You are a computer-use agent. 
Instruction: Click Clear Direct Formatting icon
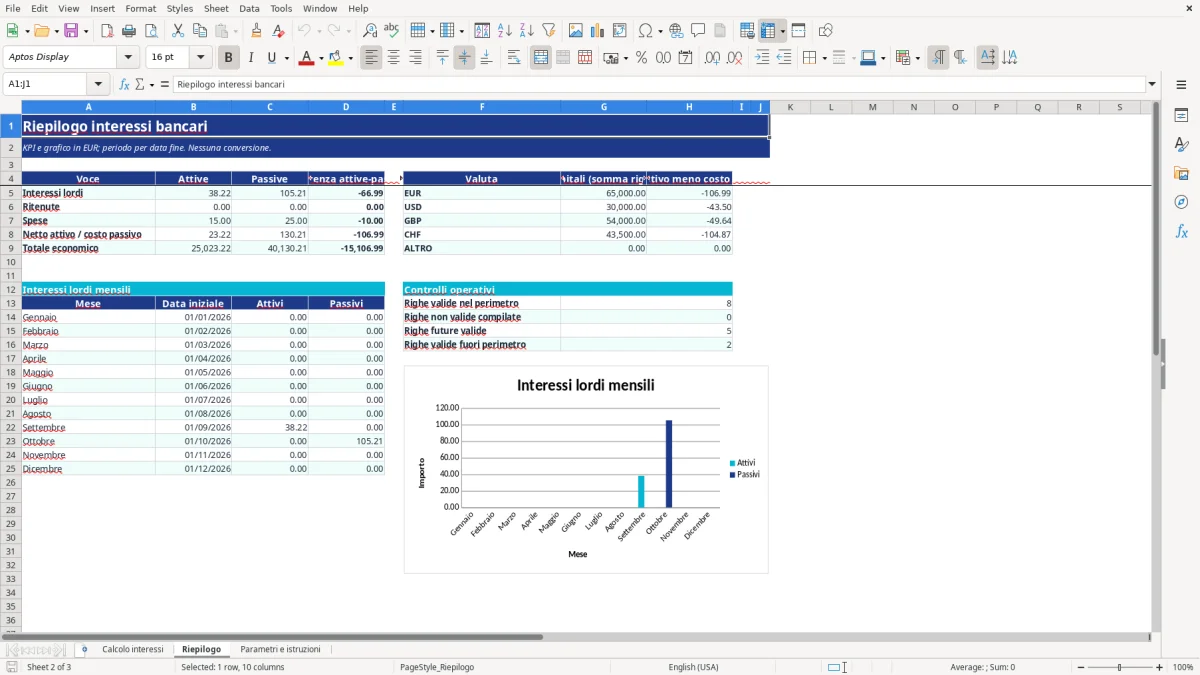(279, 31)
